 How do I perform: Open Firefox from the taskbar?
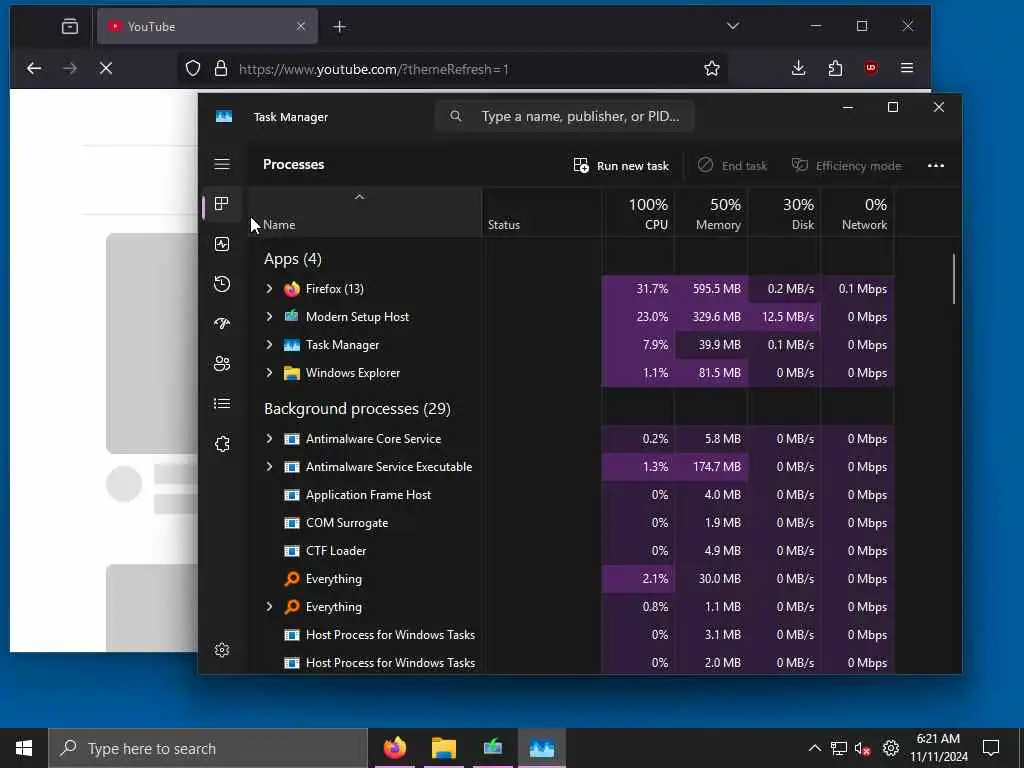point(395,748)
